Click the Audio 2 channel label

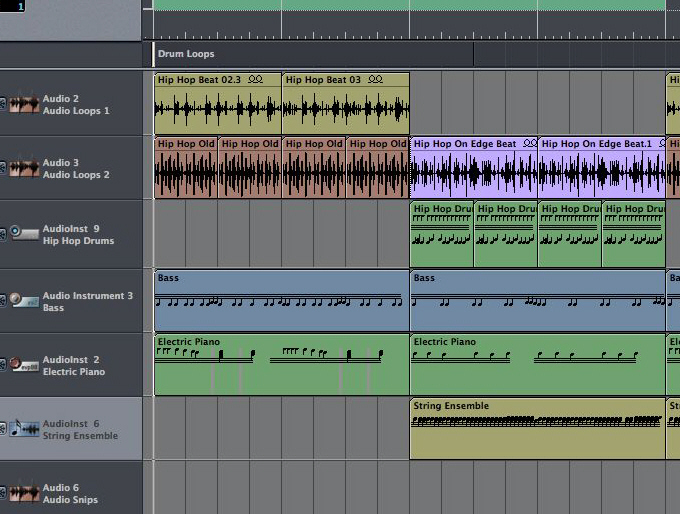60,98
